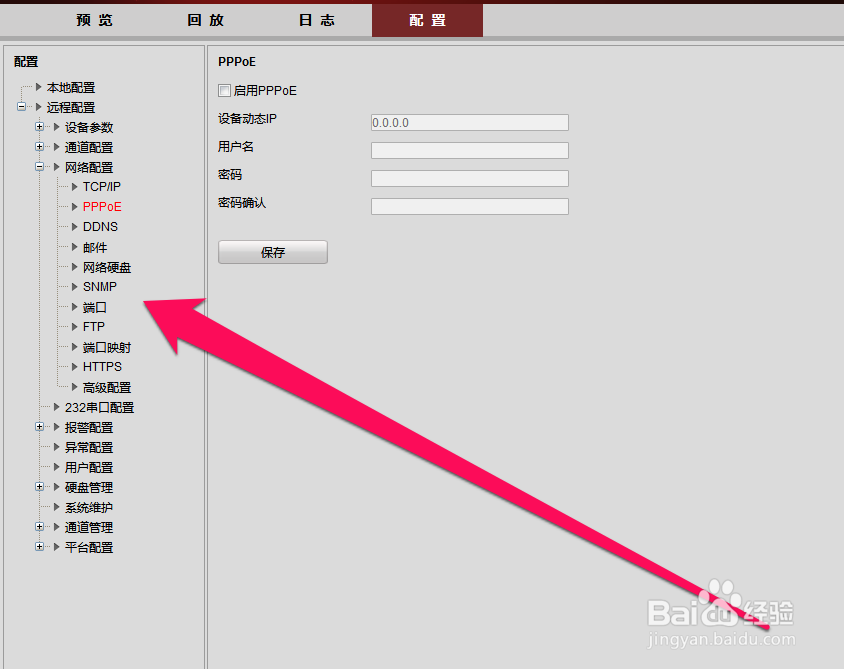Expand the 通道管理 plus box
The image size is (844, 669).
click(39, 526)
